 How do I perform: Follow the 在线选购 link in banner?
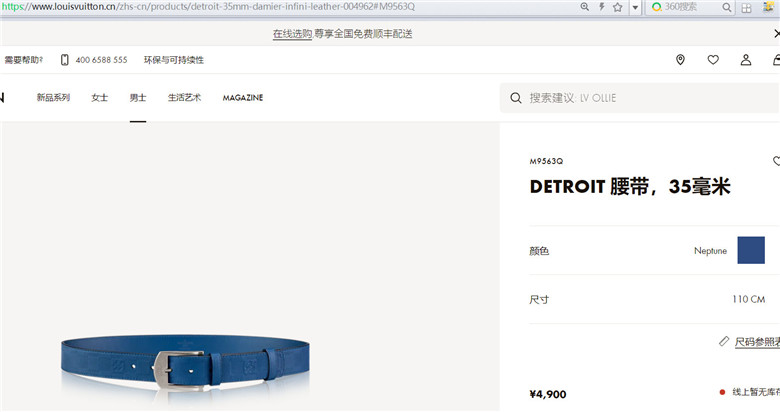[292, 34]
